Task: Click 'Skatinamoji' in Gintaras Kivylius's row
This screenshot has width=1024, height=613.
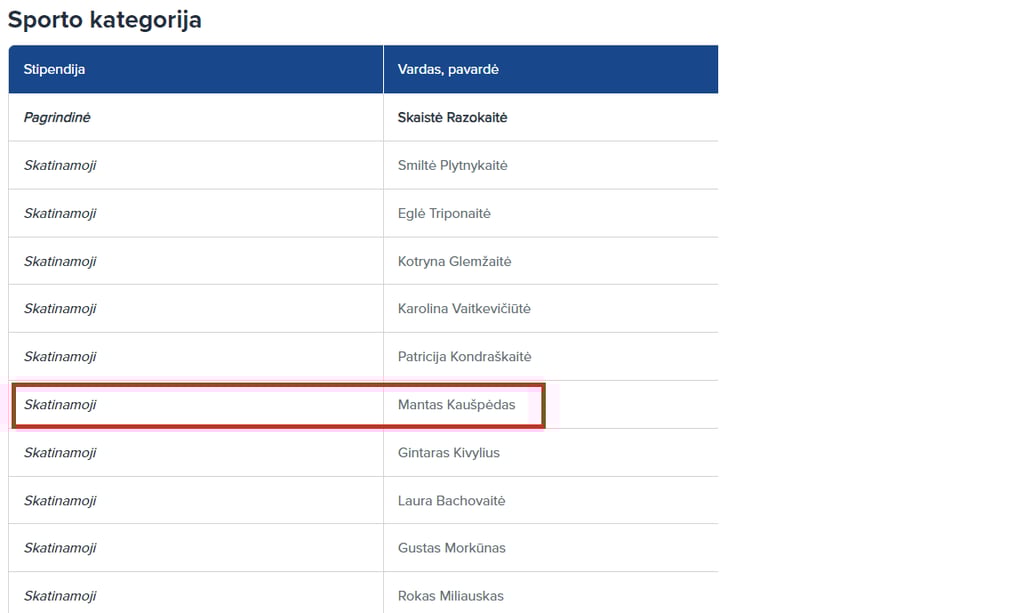Action: pyautogui.click(x=60, y=452)
